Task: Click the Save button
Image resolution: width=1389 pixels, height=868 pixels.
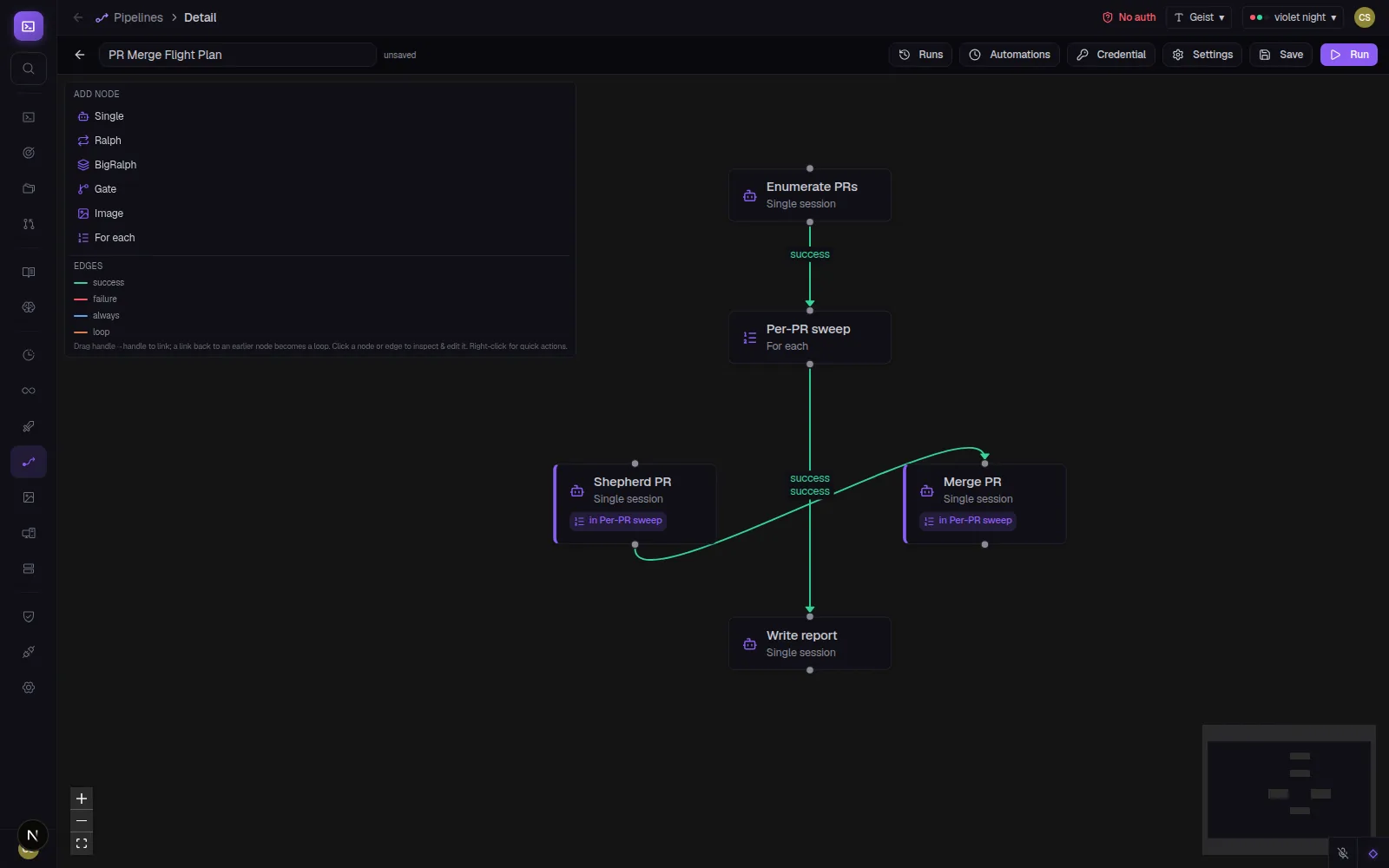Action: pos(1281,55)
